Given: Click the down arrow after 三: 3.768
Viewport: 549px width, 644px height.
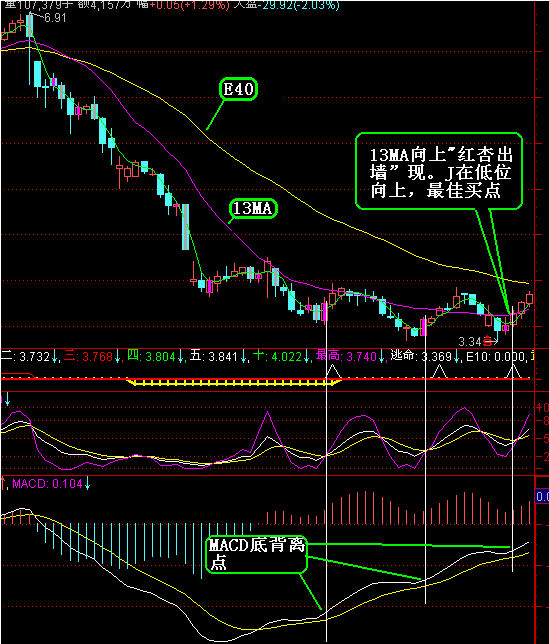Looking at the screenshot, I should tap(118, 356).
